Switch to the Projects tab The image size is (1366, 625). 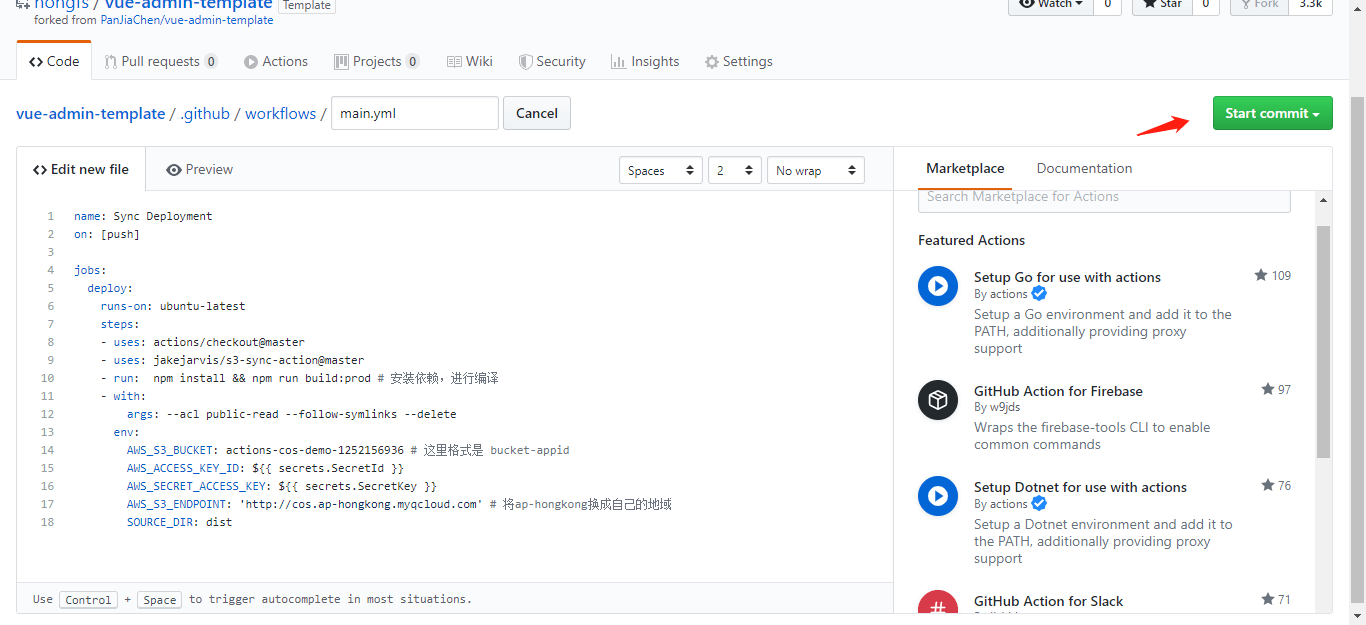[x=377, y=61]
